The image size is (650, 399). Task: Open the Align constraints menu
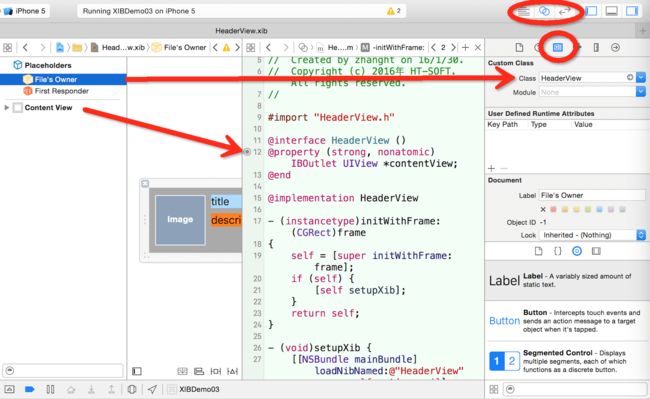point(199,371)
